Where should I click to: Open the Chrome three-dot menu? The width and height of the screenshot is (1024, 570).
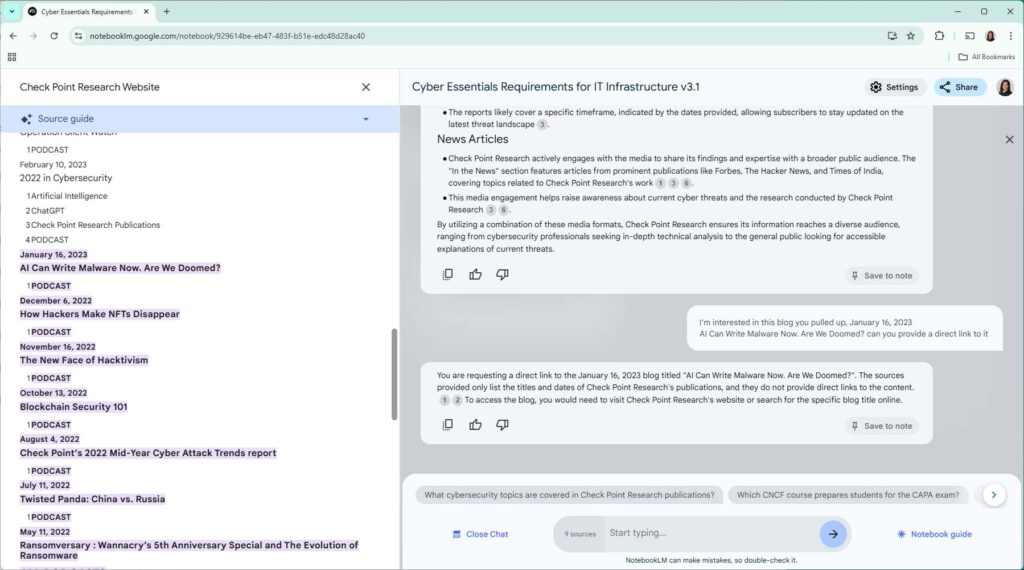1010,36
